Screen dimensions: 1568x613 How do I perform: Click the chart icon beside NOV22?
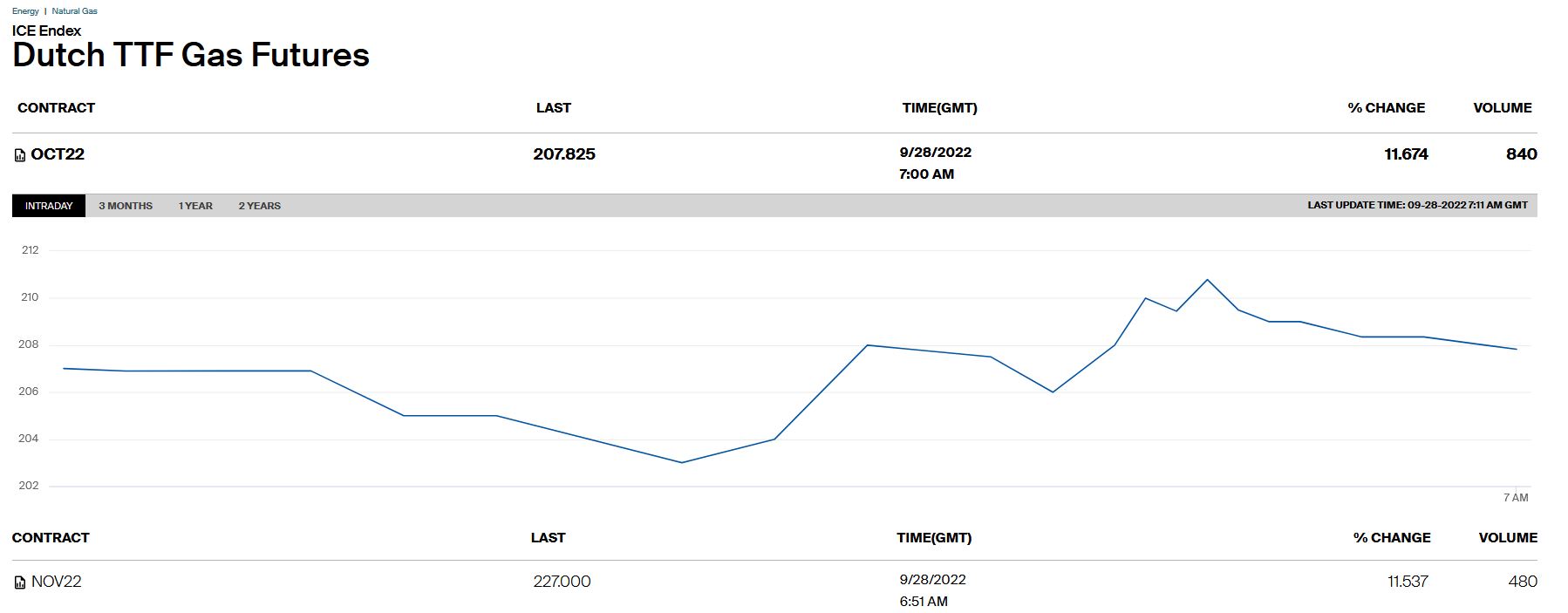click(20, 582)
